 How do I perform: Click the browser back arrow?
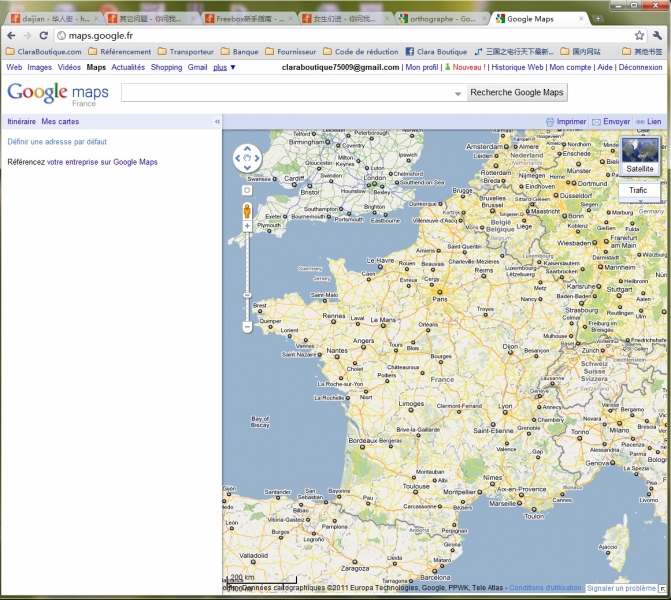[x=11, y=35]
